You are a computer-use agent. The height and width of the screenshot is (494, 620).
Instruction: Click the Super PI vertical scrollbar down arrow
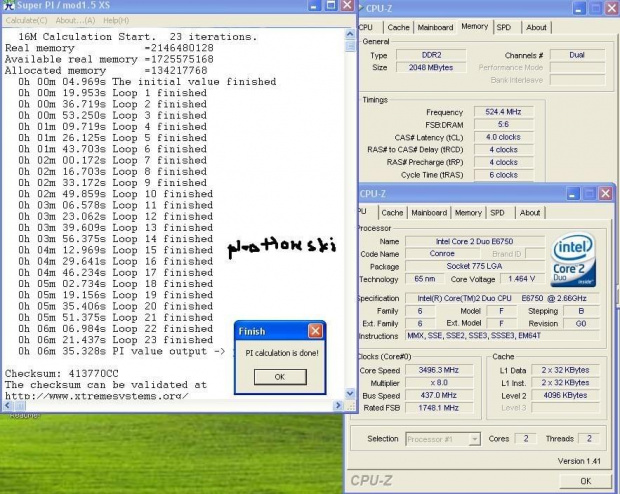(350, 393)
